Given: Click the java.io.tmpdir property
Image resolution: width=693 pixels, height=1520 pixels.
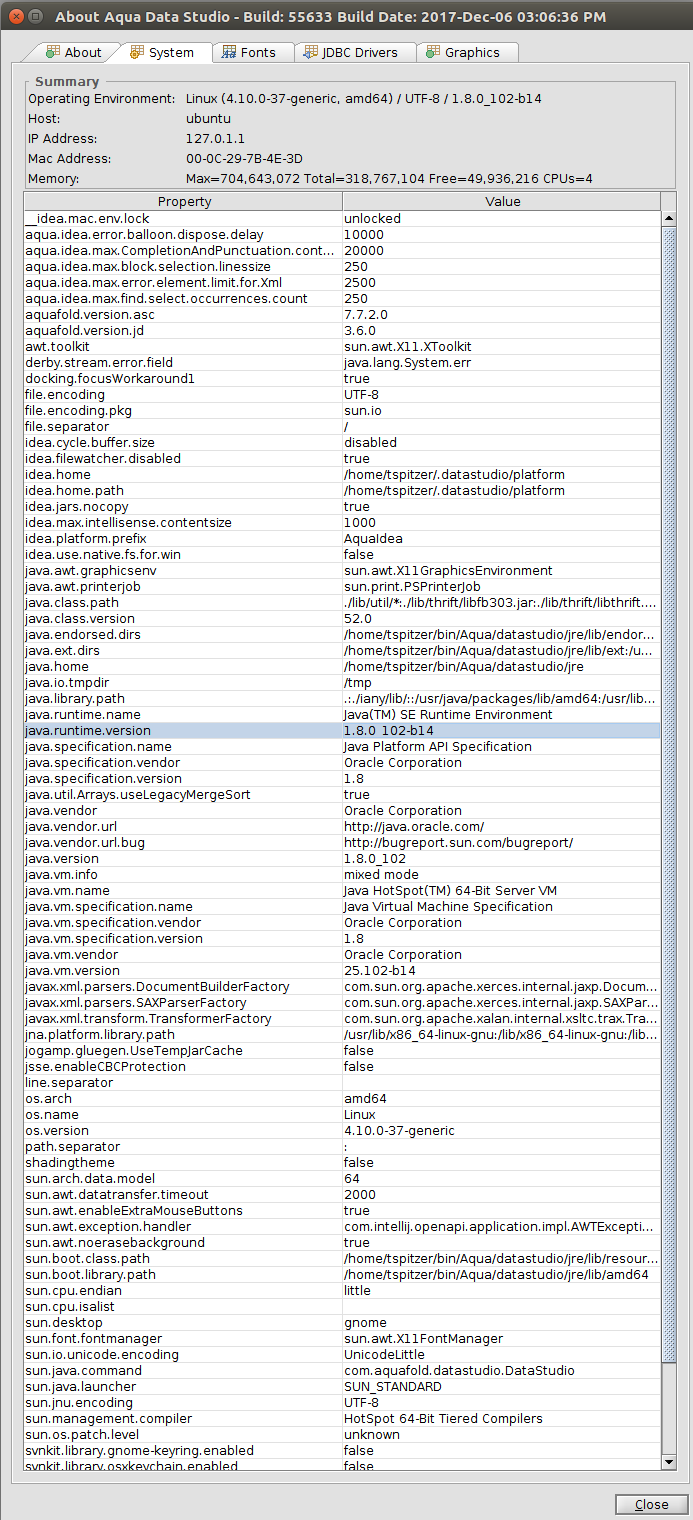Looking at the screenshot, I should [342, 682].
